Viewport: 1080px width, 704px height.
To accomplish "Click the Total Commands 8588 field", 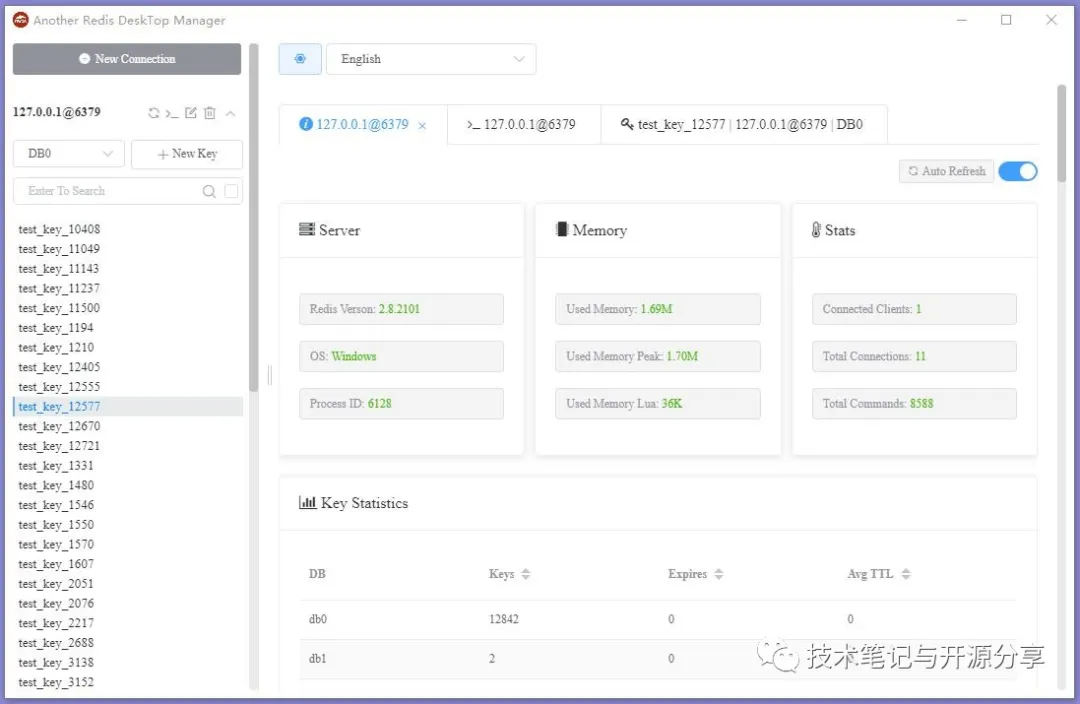I will (x=914, y=404).
